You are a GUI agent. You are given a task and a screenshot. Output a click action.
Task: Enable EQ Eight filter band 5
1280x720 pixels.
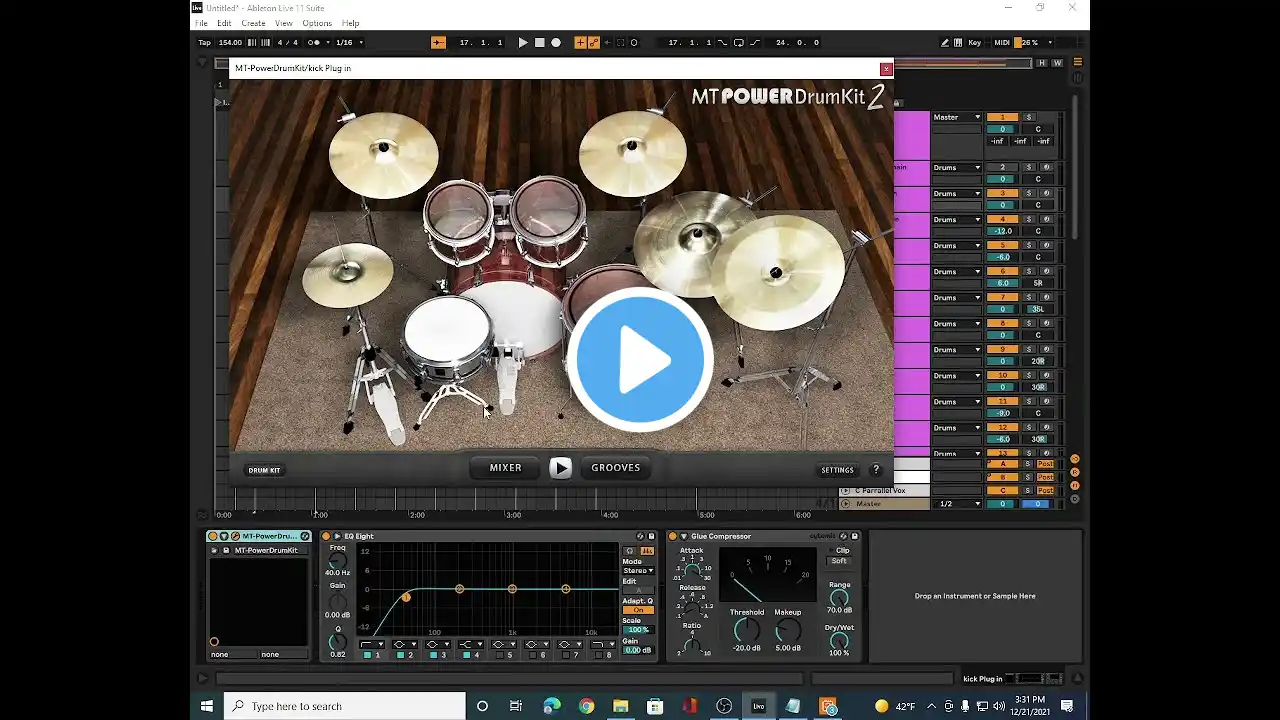tap(500, 655)
